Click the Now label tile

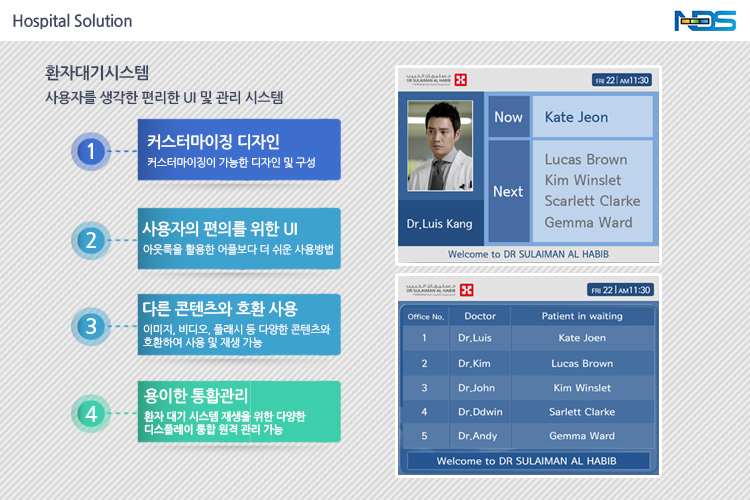508,117
